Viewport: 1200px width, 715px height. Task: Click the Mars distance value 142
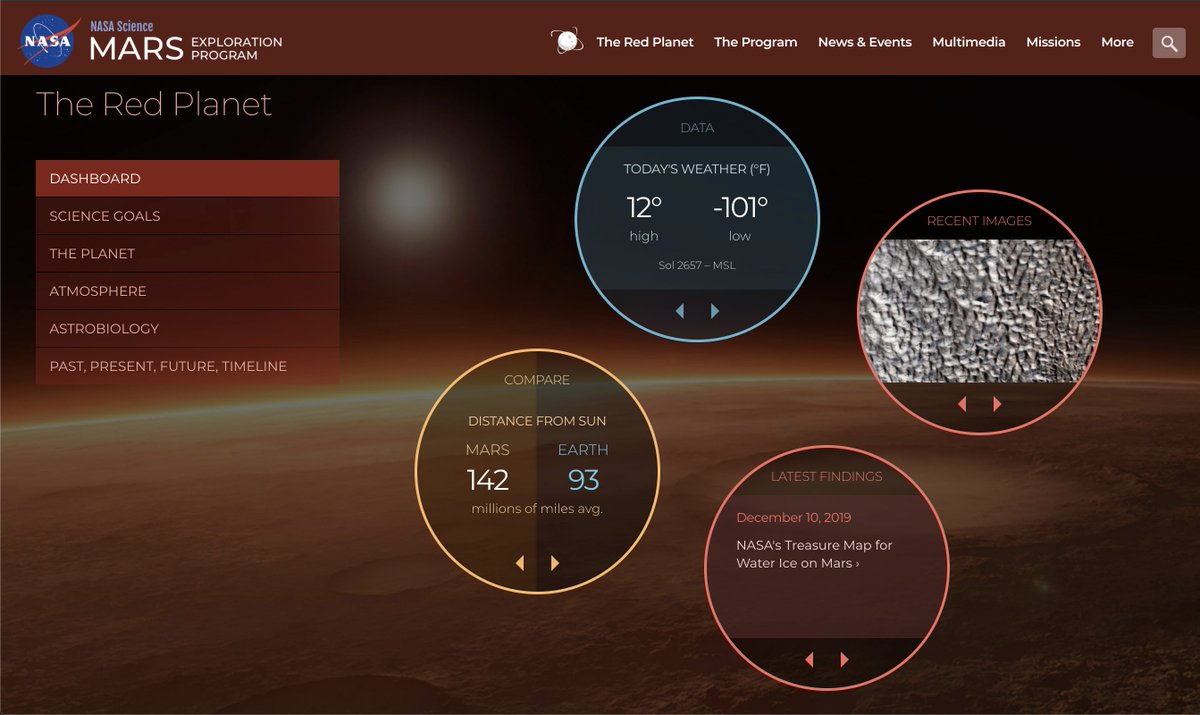tap(488, 480)
